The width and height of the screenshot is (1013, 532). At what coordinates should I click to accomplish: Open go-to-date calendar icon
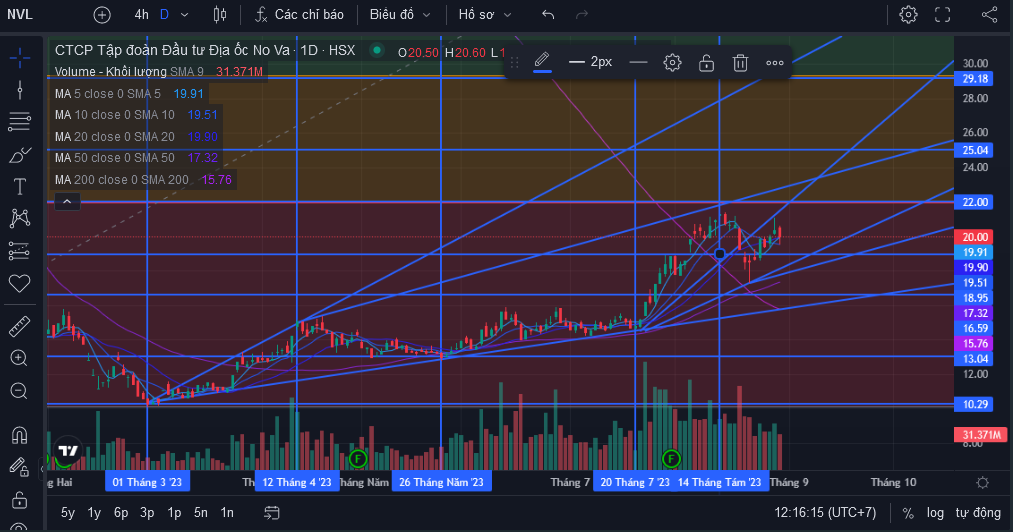click(x=272, y=513)
